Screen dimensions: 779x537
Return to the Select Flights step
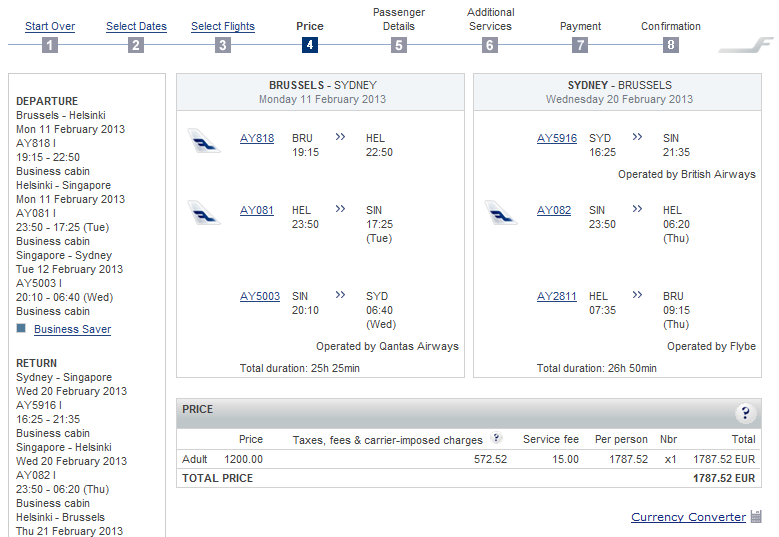click(223, 27)
